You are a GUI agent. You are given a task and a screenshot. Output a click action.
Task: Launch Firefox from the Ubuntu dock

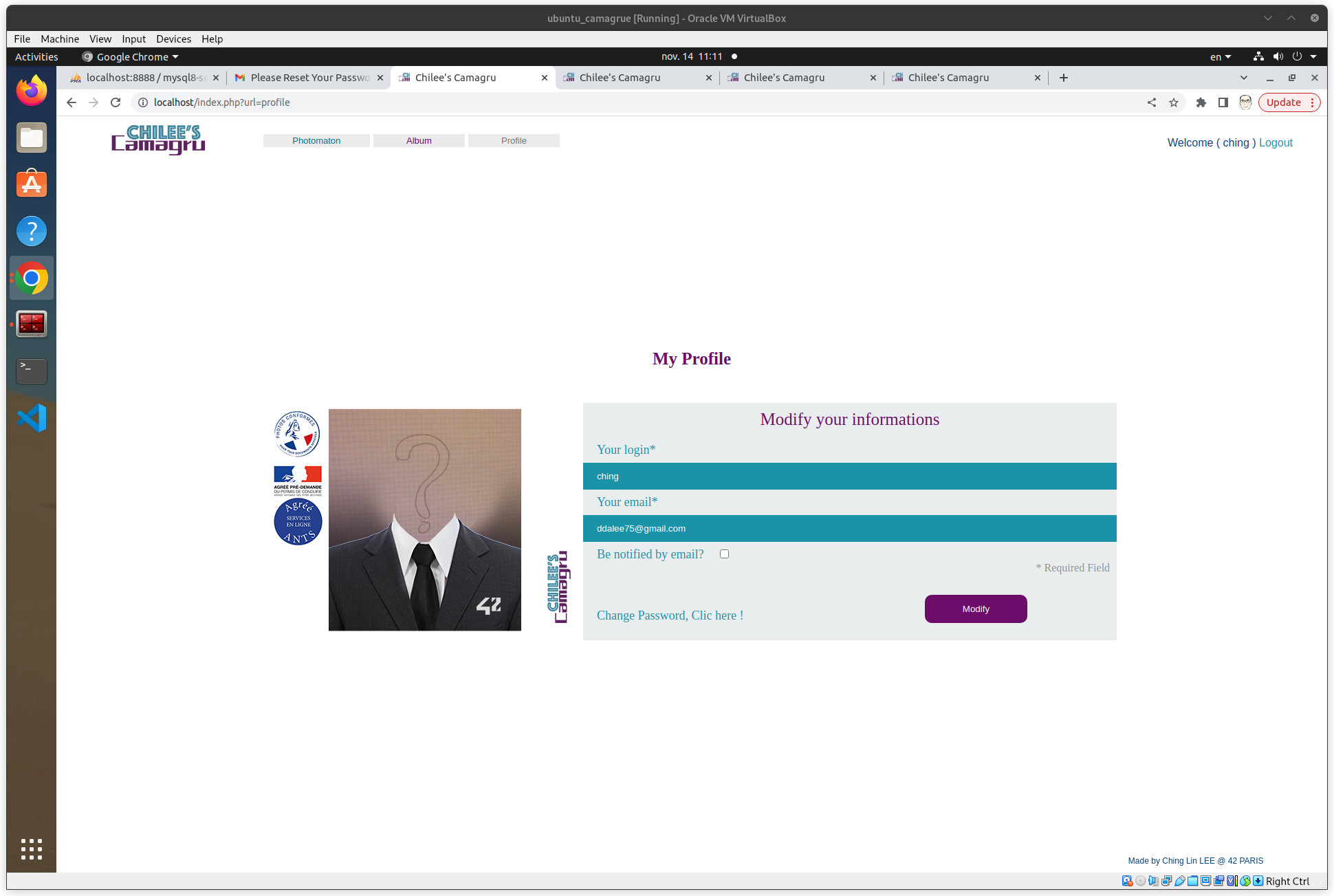click(32, 91)
